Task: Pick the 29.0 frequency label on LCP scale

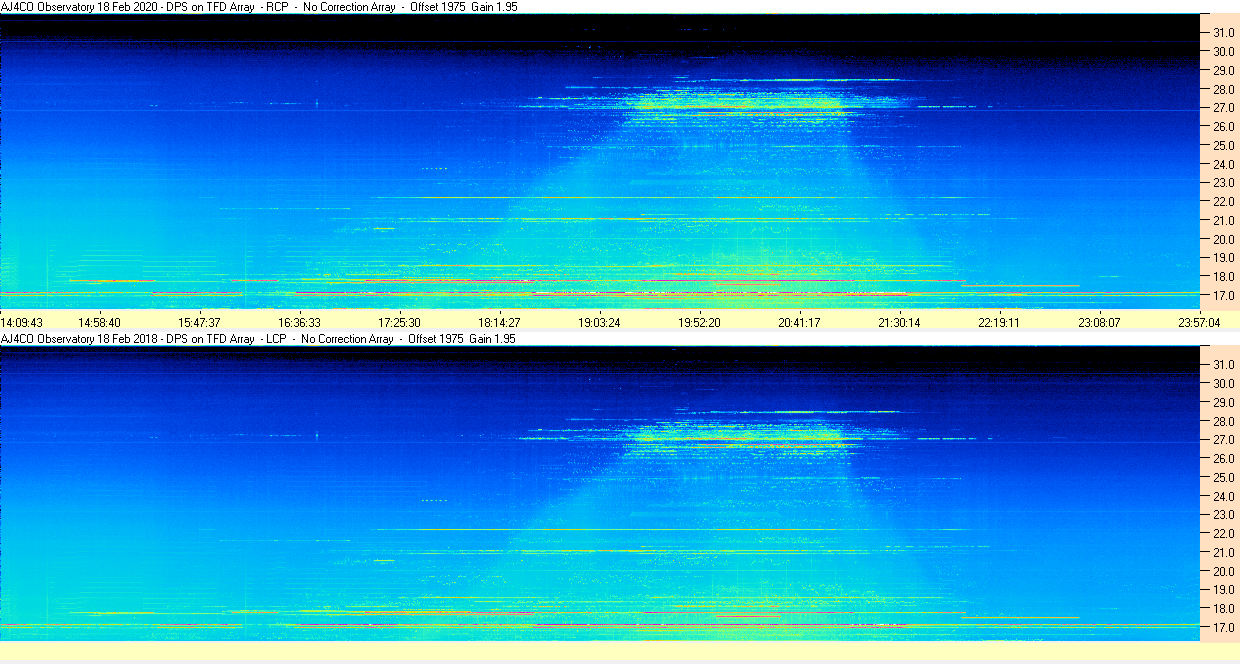Action: (1224, 403)
